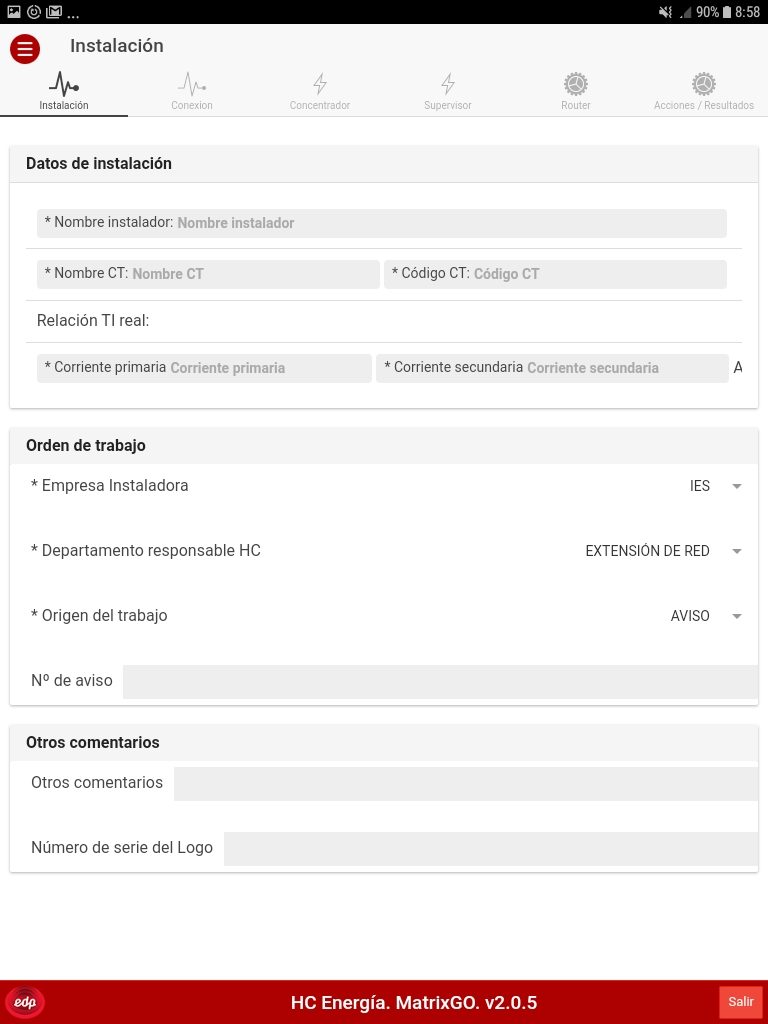Tap the mute status icon in status bar
The width and height of the screenshot is (768, 1024).
[x=665, y=12]
